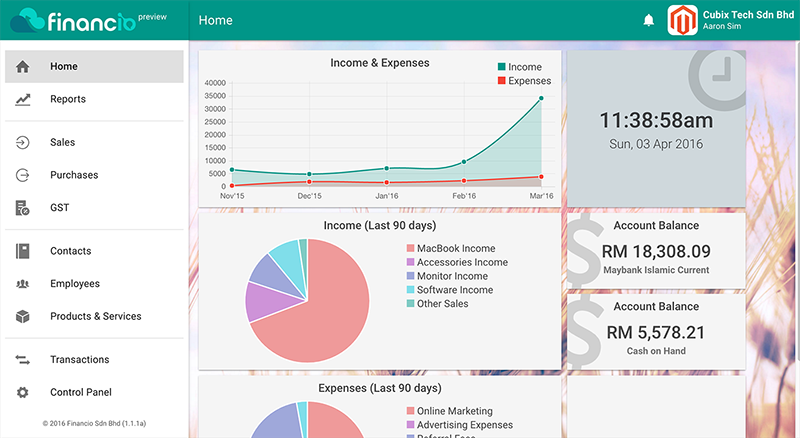This screenshot has width=800, height=438.
Task: Toggle Software Income legend item
Action: click(450, 290)
